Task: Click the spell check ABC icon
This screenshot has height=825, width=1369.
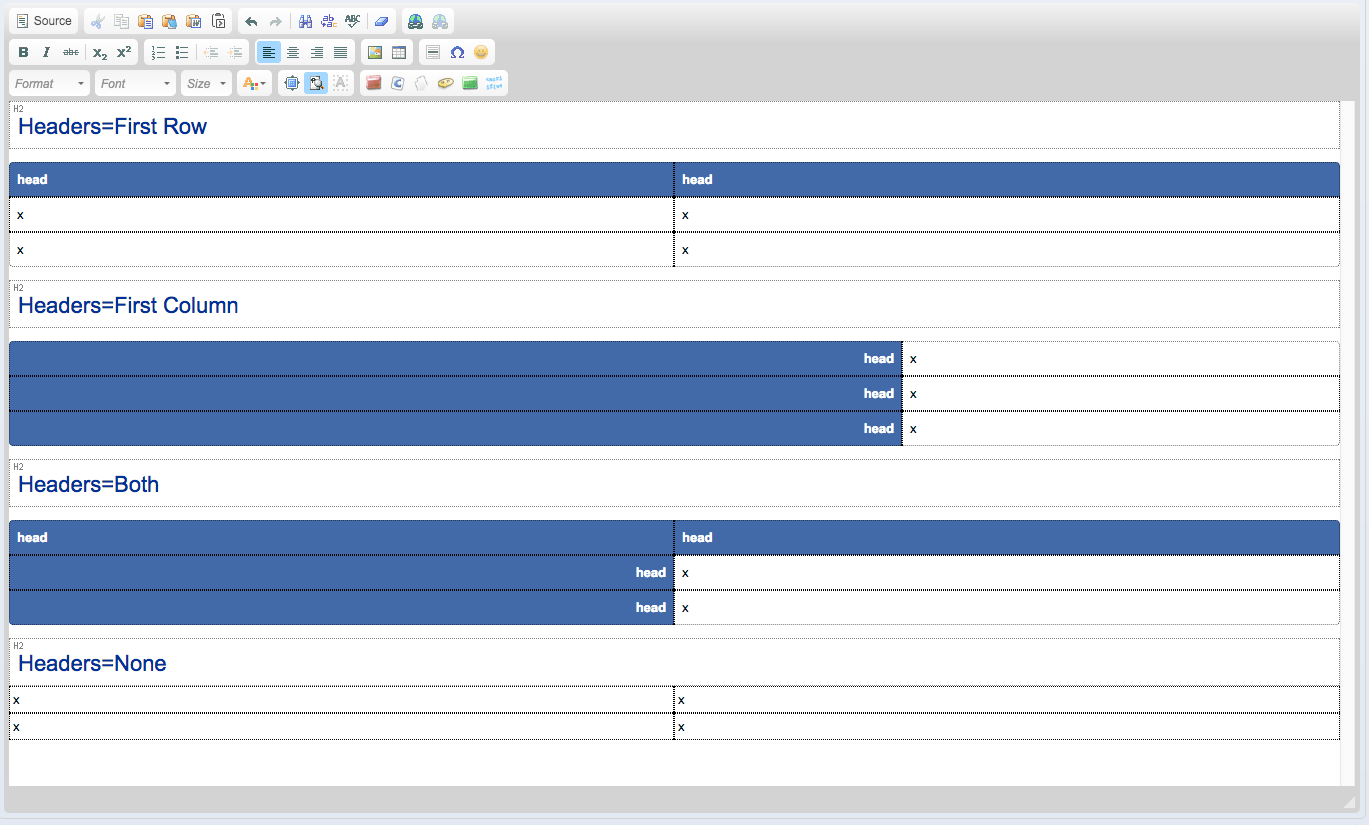Action: (x=352, y=21)
